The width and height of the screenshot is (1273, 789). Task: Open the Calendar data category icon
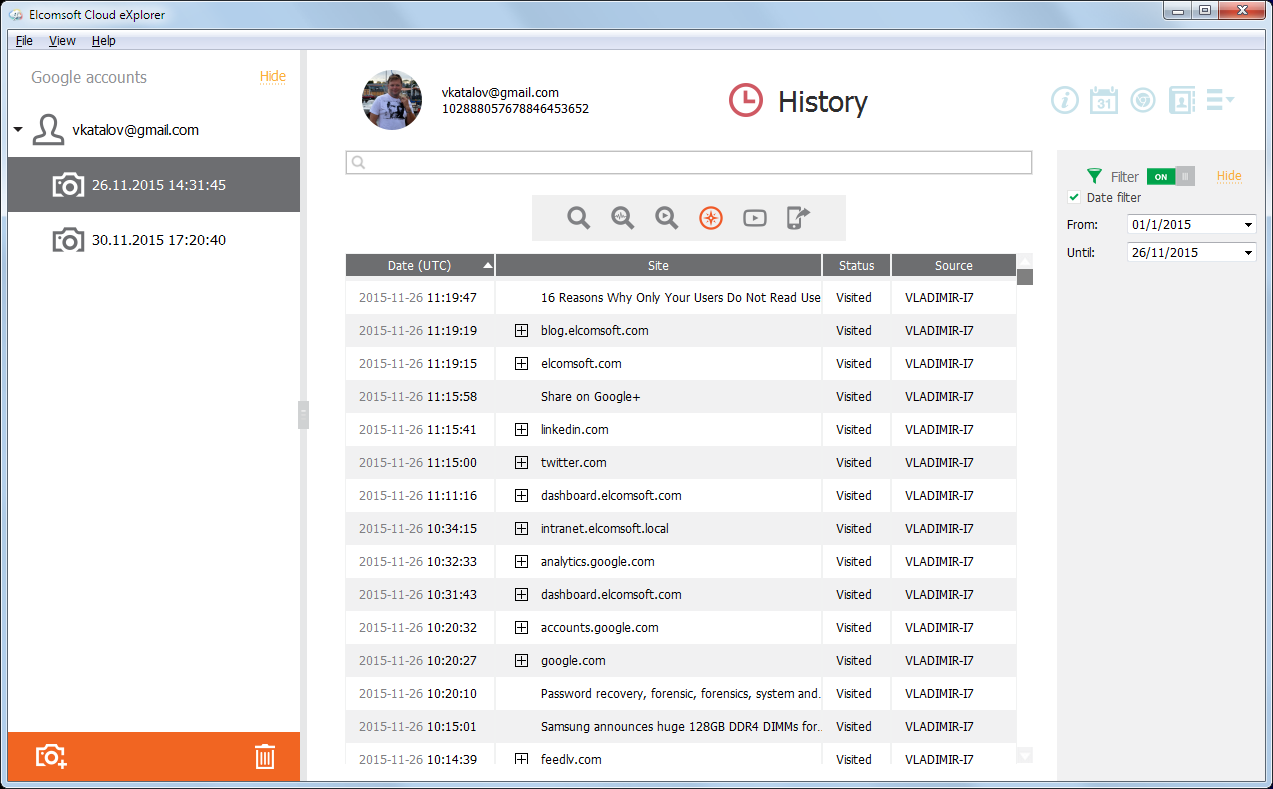click(1103, 100)
